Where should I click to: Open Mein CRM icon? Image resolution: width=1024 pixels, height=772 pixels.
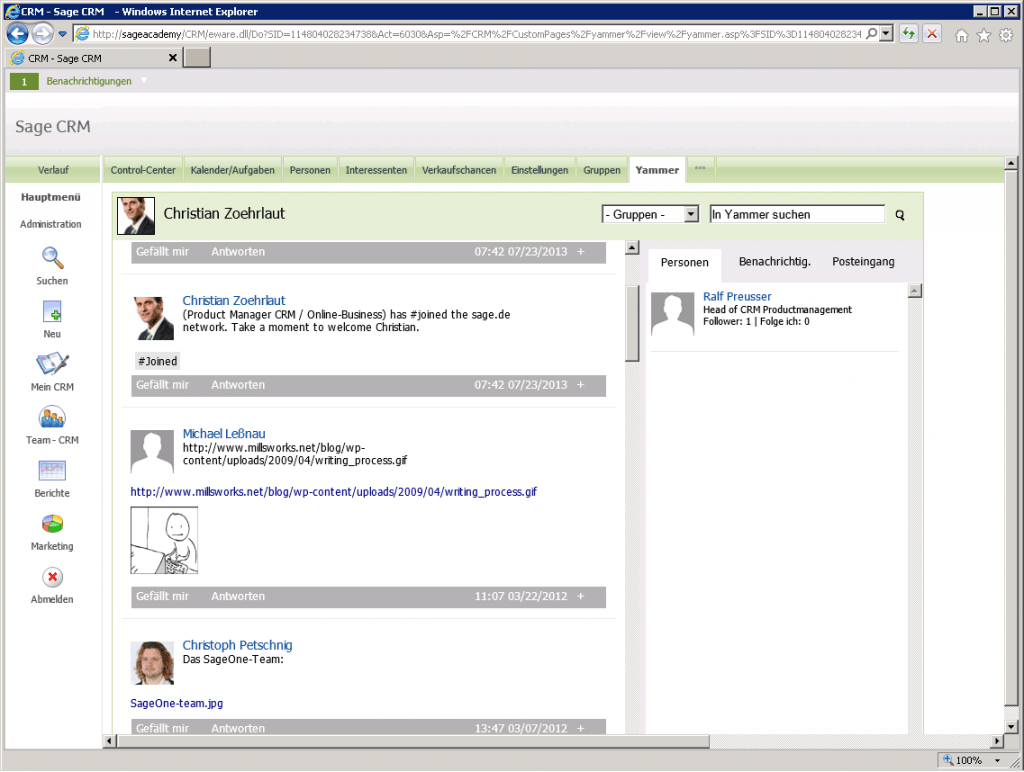[52, 364]
